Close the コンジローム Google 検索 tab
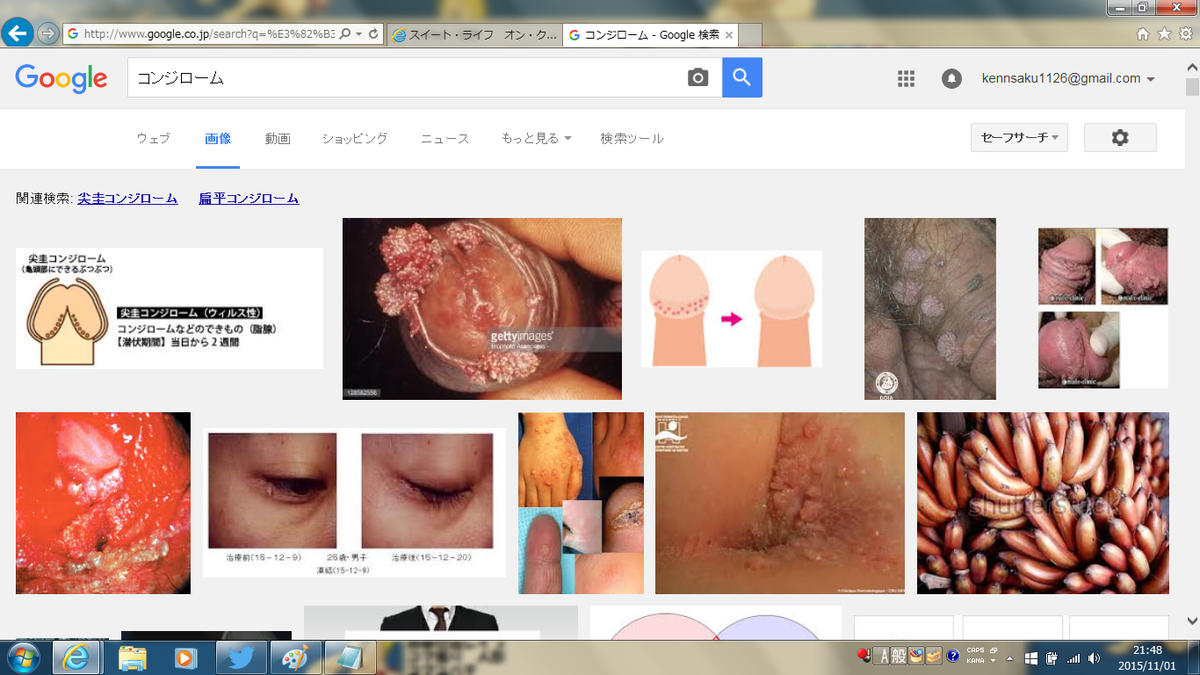This screenshot has width=1200, height=675. (729, 35)
